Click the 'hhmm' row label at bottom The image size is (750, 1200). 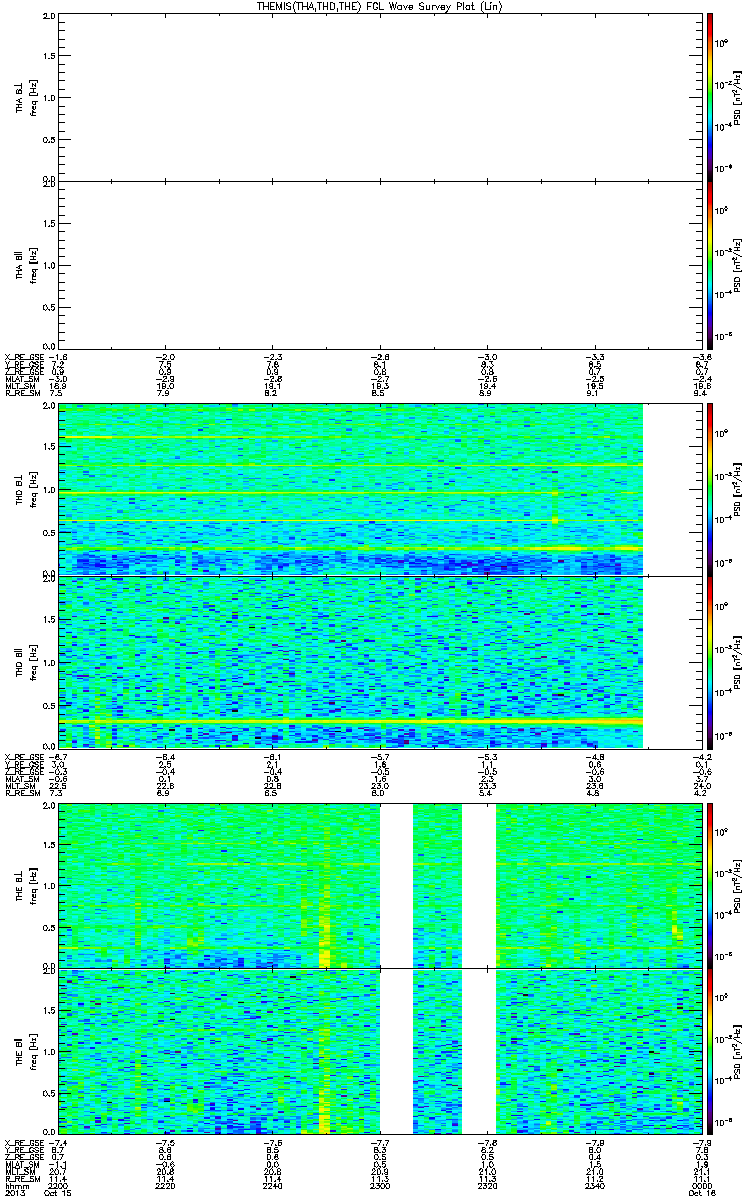pyautogui.click(x=15, y=1185)
